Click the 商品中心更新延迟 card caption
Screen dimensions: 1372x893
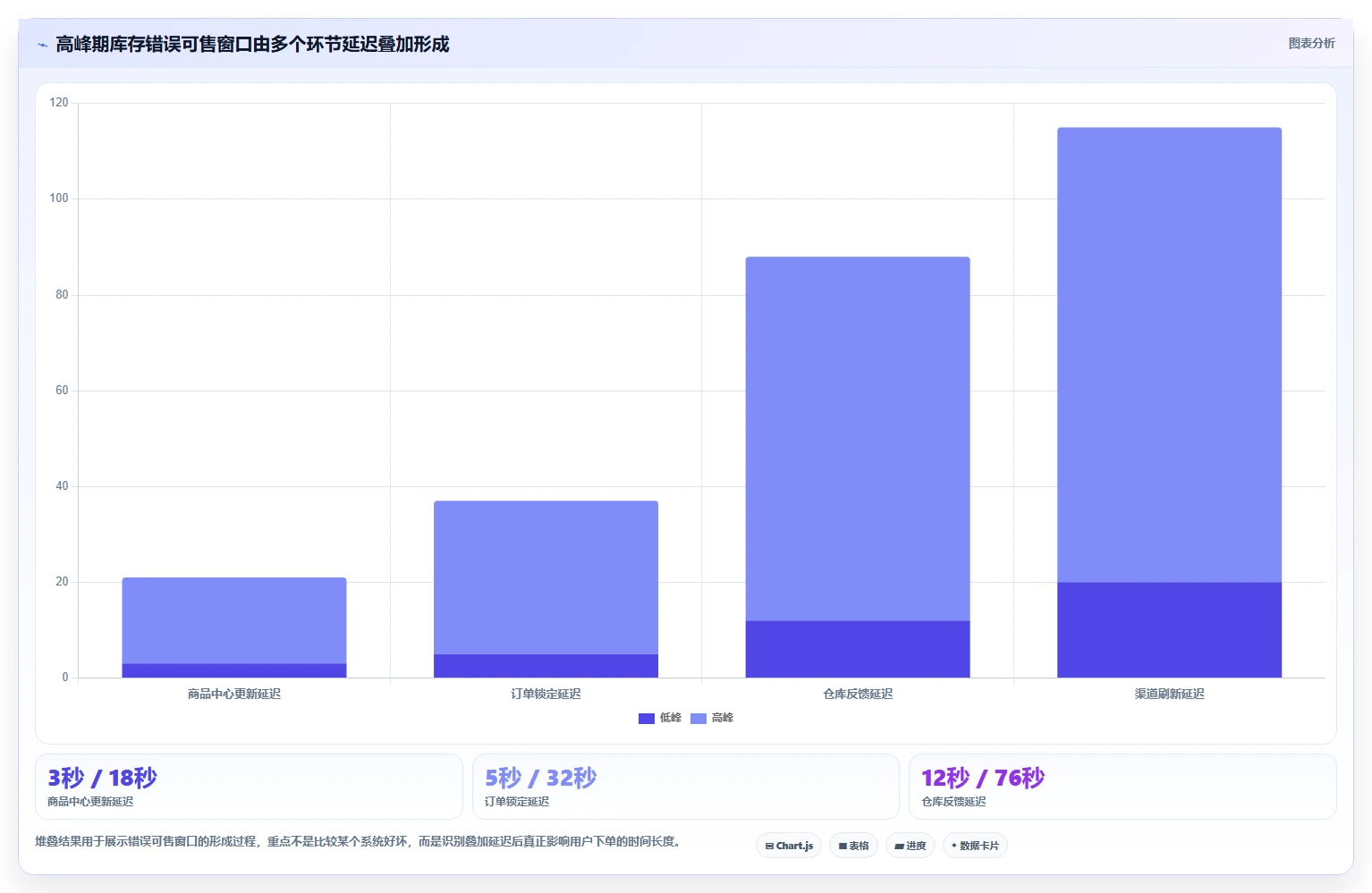[90, 802]
